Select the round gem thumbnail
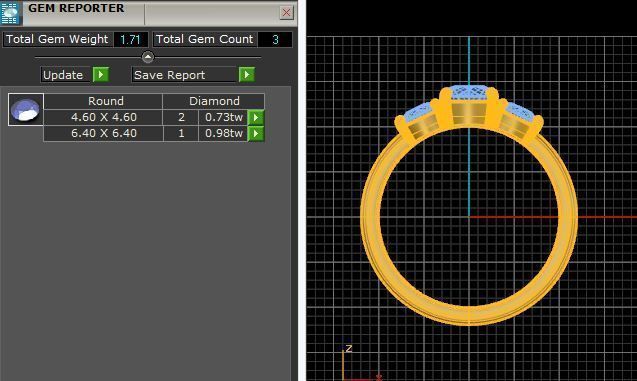The width and height of the screenshot is (637, 381). (26, 110)
